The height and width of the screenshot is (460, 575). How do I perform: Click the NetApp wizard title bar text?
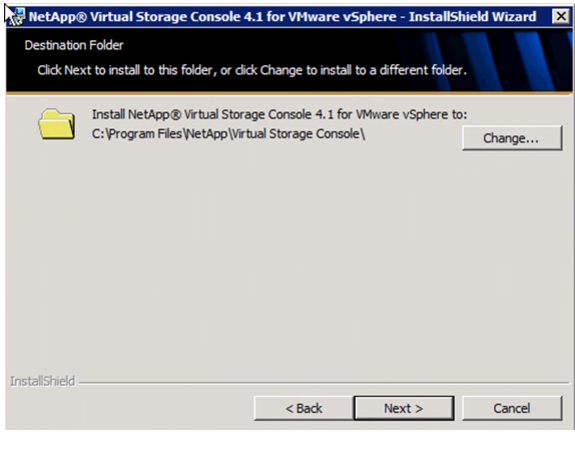(282, 17)
